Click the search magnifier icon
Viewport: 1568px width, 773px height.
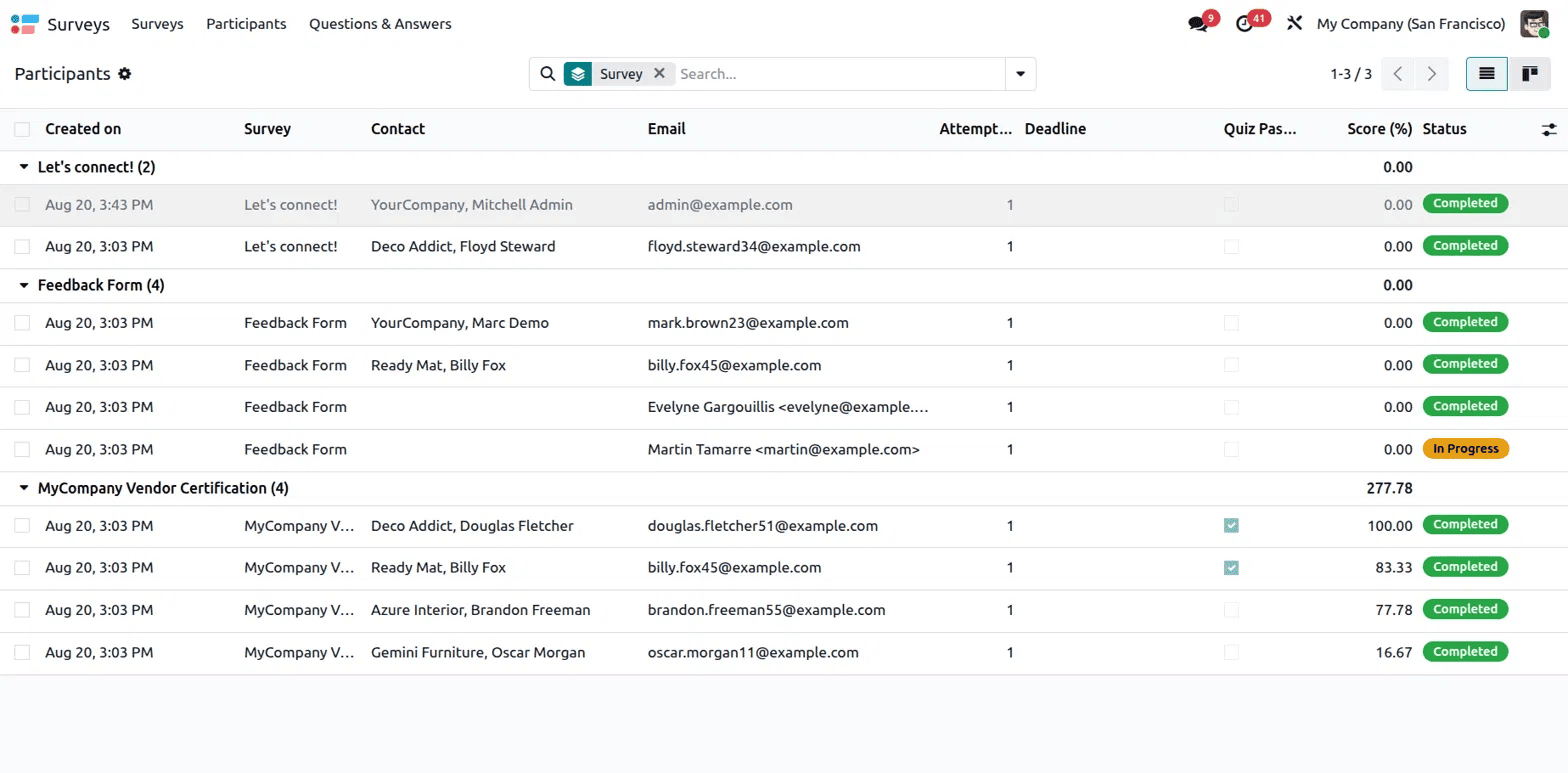coord(547,74)
